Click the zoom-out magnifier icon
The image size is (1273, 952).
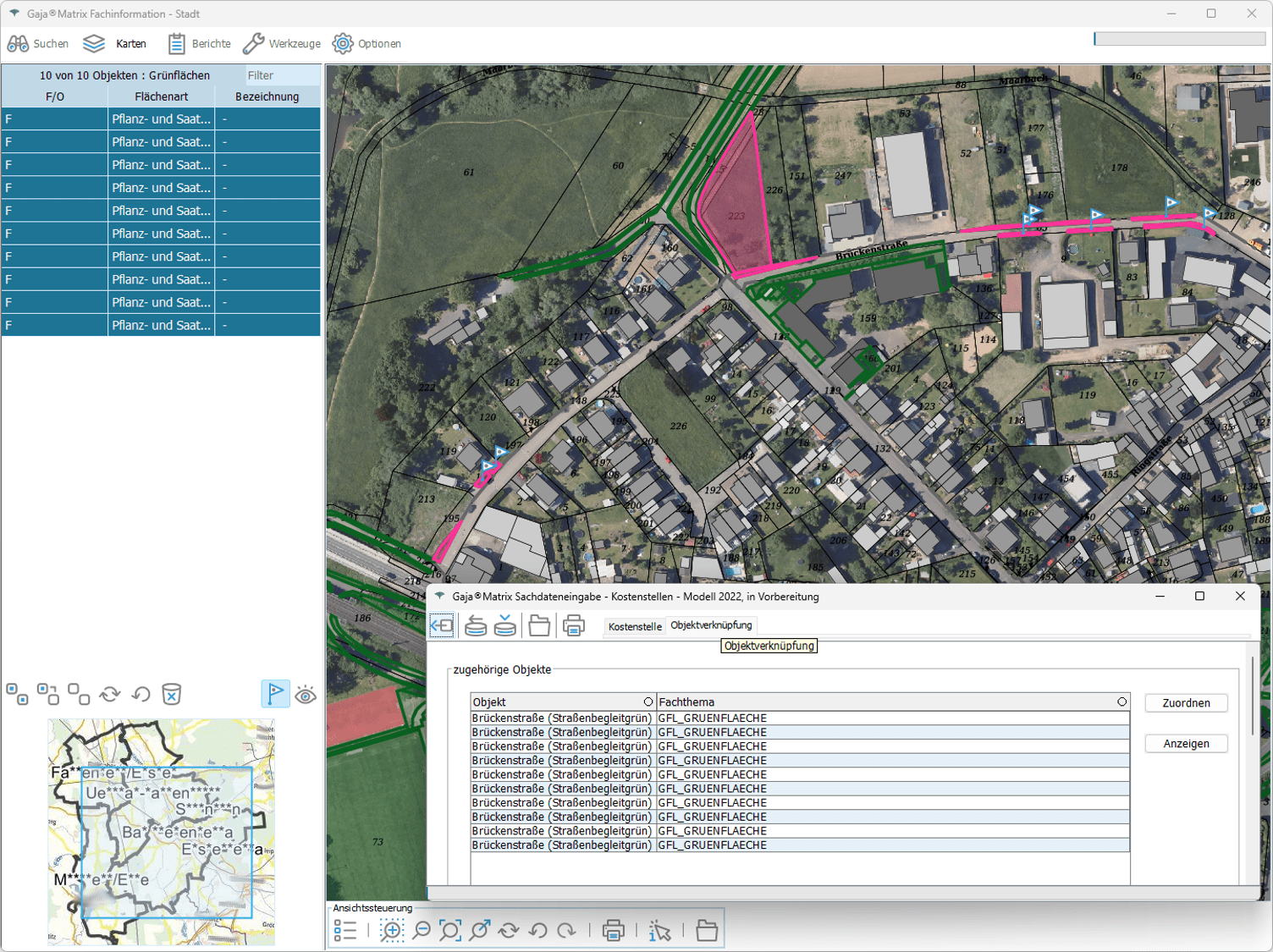tap(422, 931)
